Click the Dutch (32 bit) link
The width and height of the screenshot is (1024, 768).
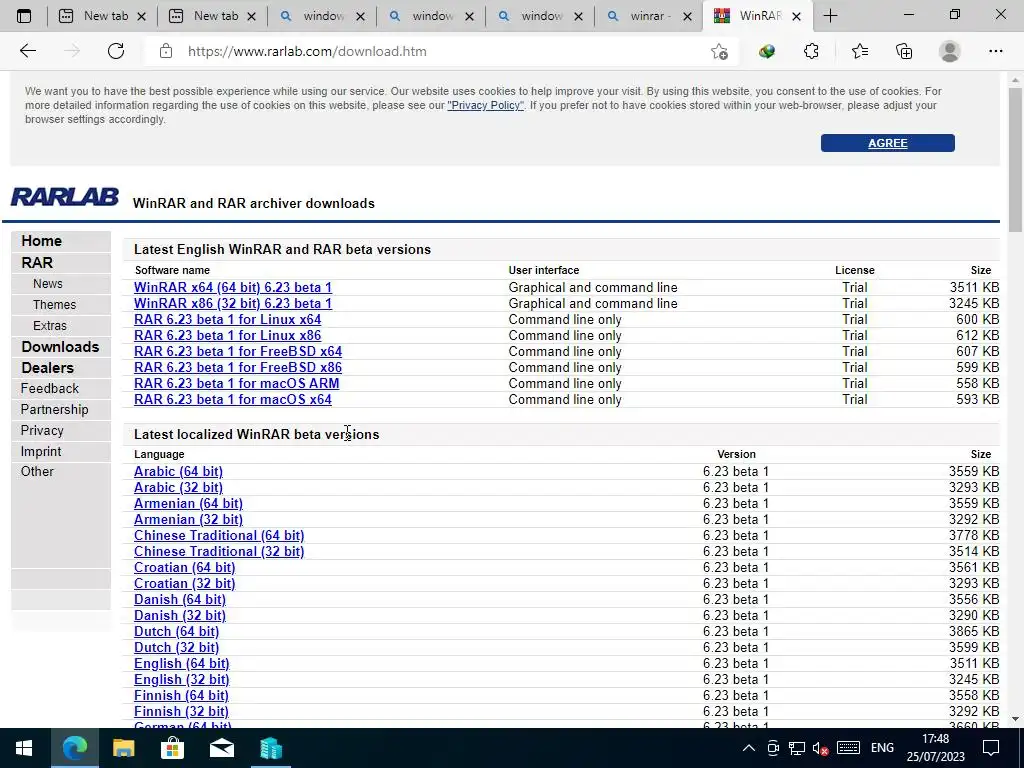(x=176, y=648)
